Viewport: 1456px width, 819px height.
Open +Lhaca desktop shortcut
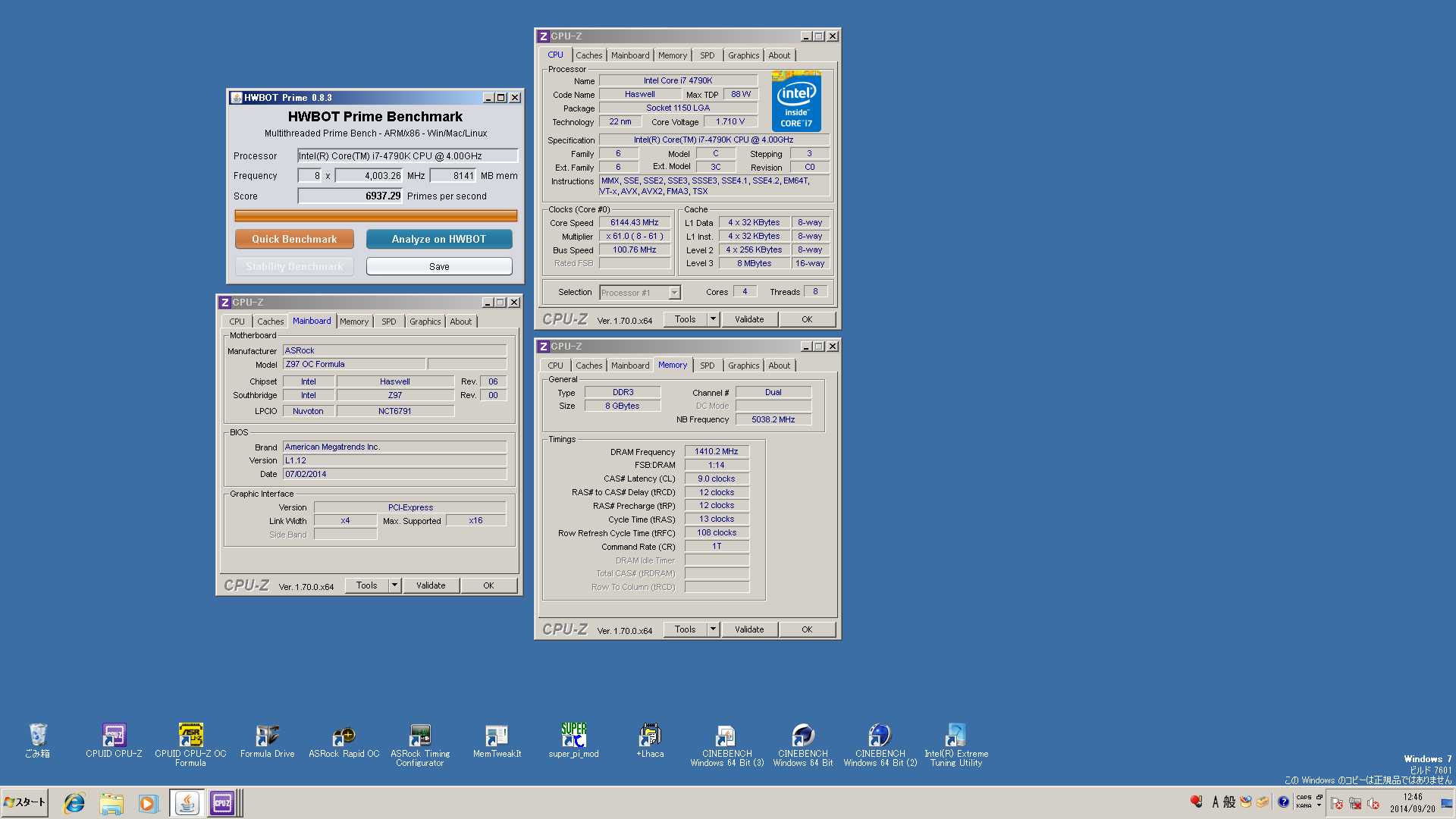point(650,740)
